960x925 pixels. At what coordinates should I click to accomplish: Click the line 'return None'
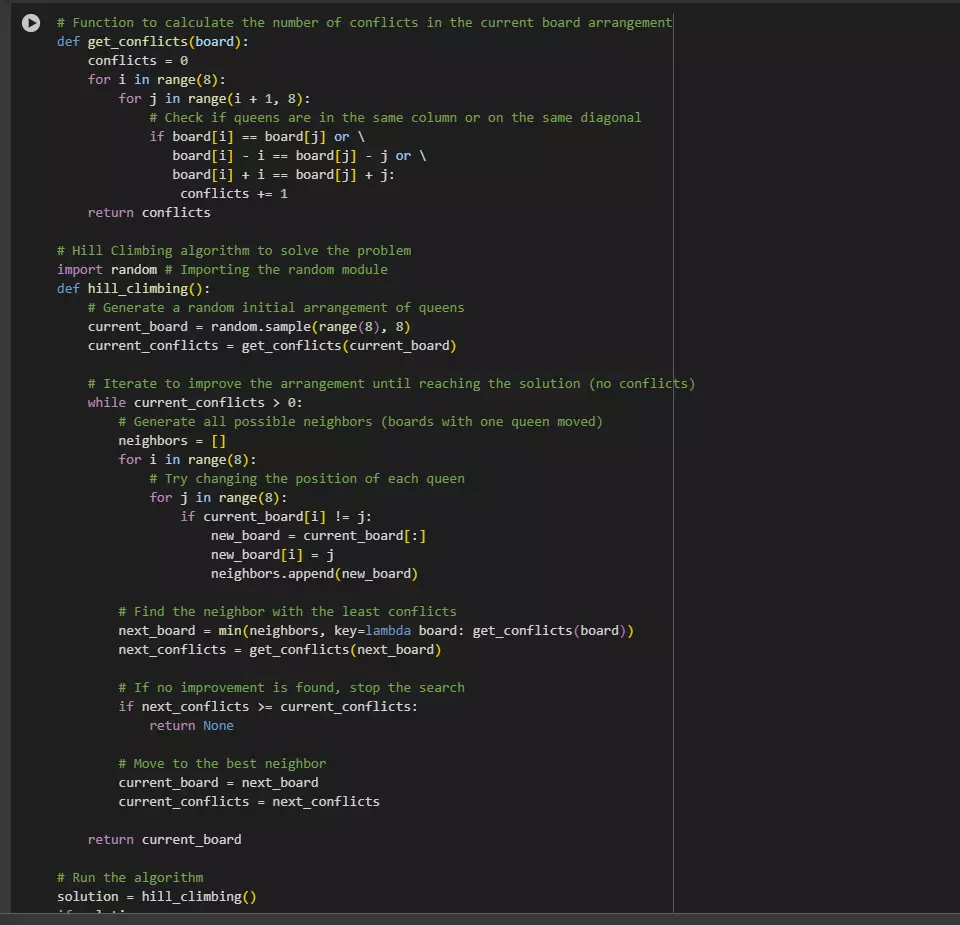point(191,725)
